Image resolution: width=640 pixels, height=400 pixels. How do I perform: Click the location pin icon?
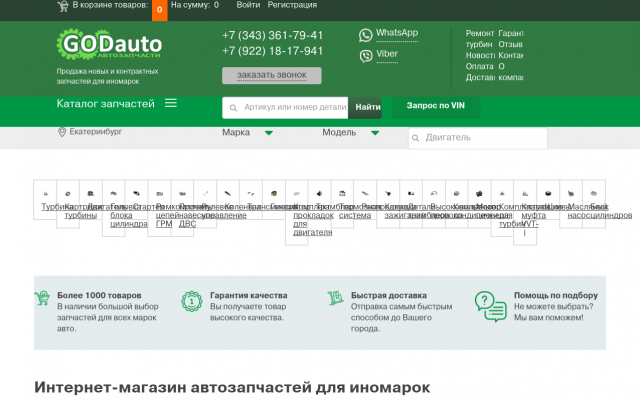[62, 132]
